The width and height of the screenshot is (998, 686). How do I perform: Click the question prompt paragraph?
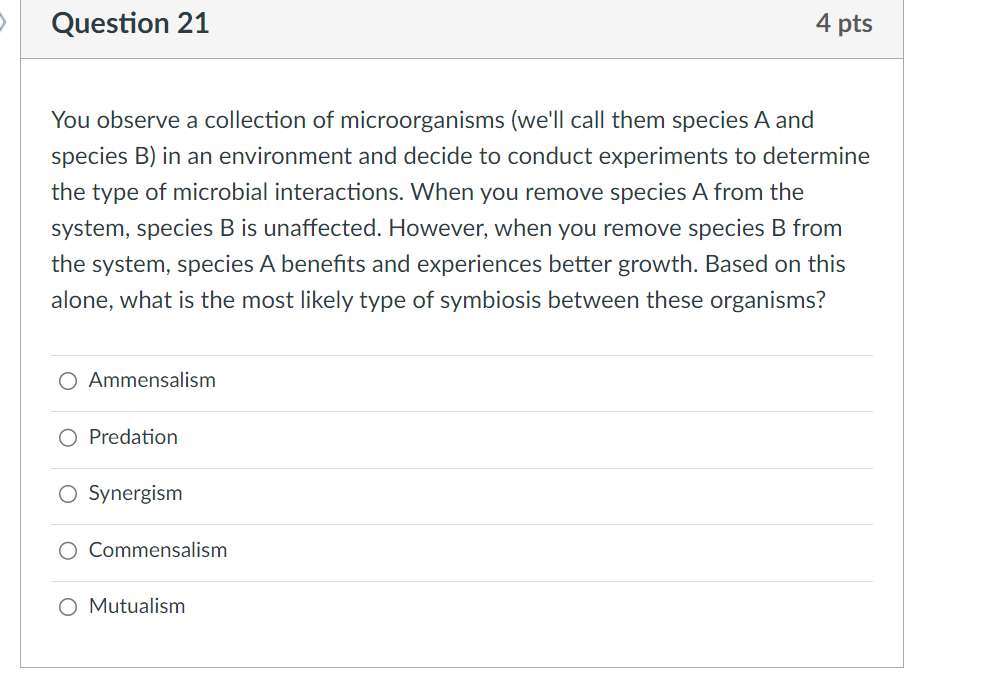point(460,210)
